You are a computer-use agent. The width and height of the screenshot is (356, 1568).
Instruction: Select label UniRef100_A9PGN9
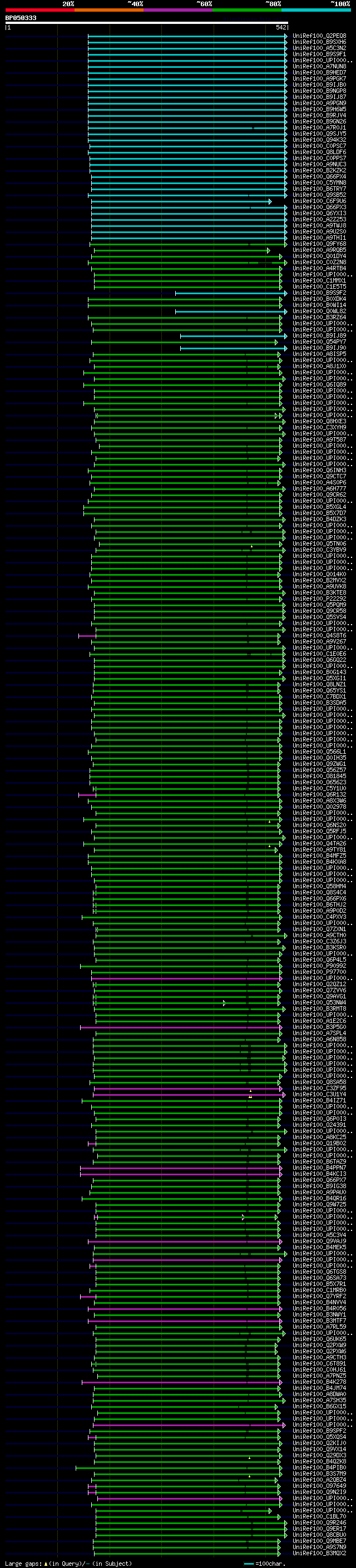pyautogui.click(x=319, y=103)
